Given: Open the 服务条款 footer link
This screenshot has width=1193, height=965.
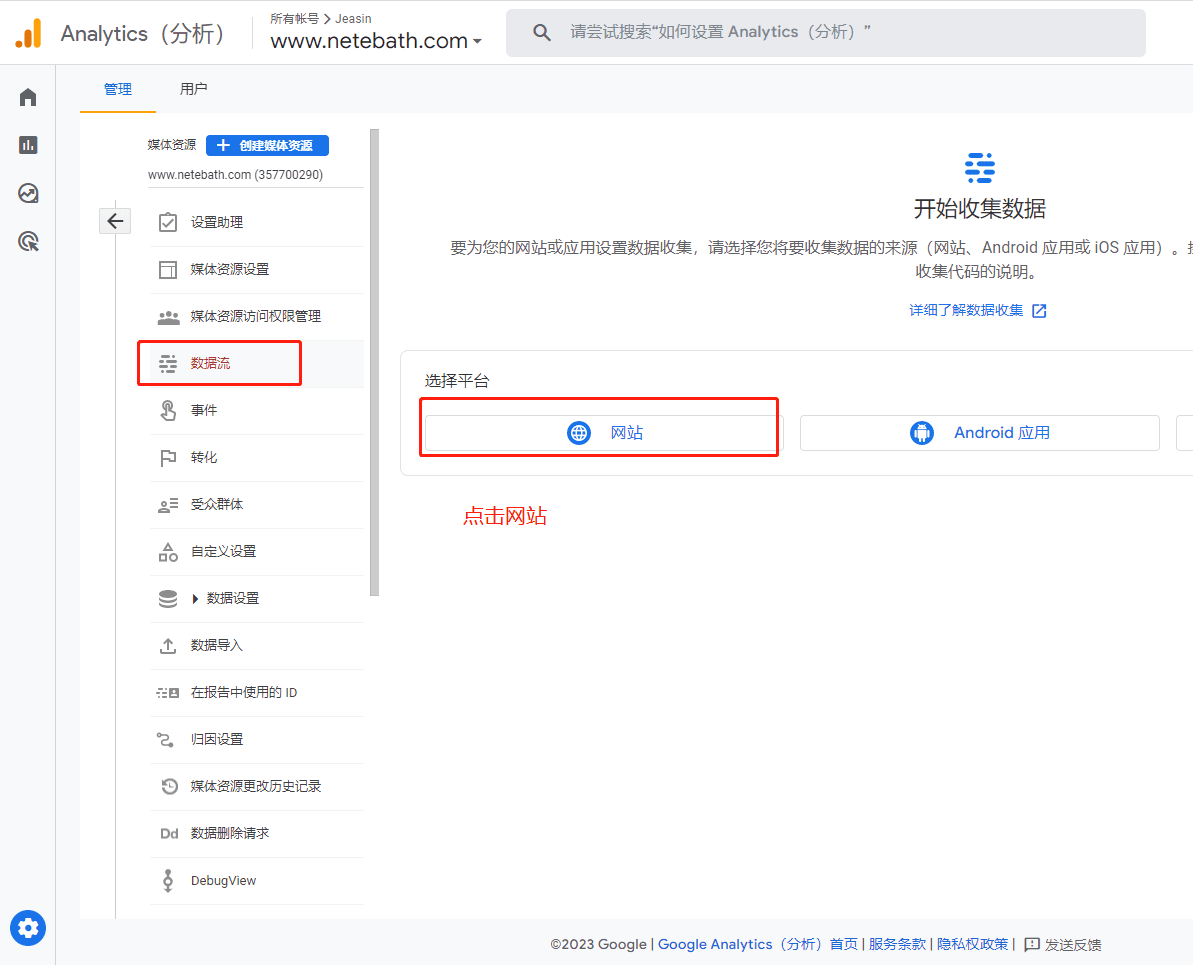Looking at the screenshot, I should click(897, 944).
